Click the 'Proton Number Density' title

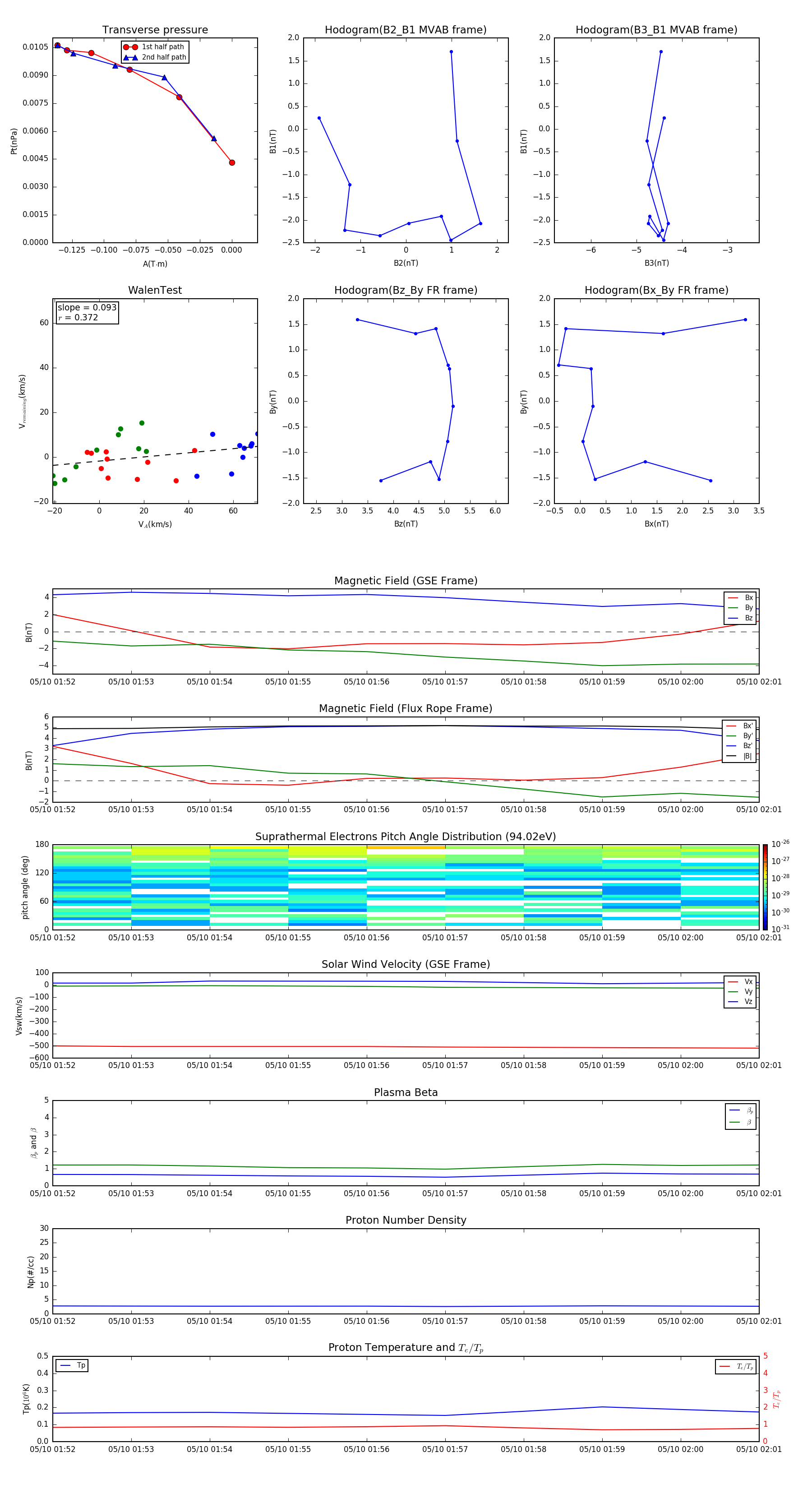click(406, 1220)
